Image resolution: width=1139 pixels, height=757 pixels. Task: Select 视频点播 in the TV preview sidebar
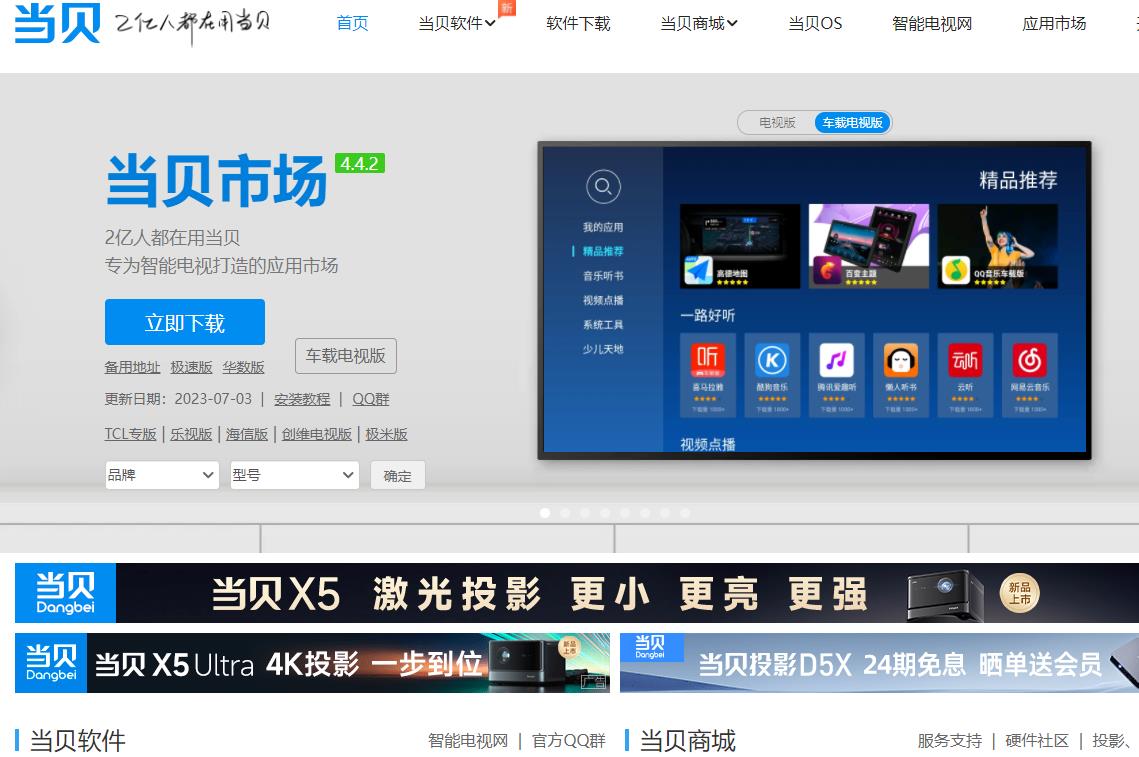tap(603, 300)
